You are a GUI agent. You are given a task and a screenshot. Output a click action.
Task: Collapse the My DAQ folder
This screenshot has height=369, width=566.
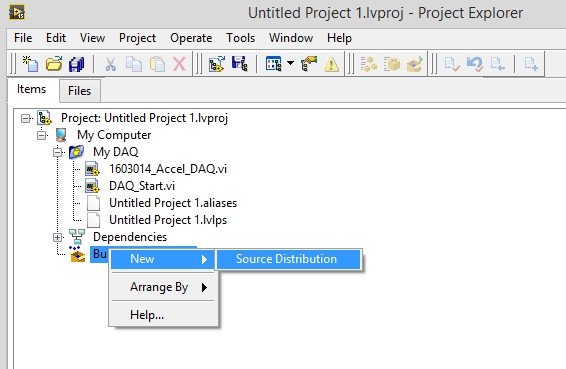57,152
